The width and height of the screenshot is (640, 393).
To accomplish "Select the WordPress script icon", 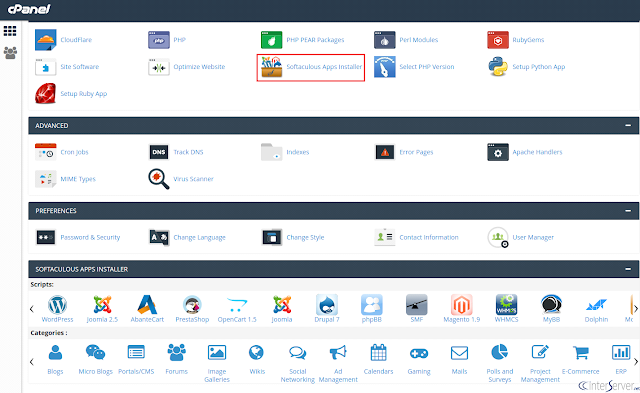I will tap(58, 305).
